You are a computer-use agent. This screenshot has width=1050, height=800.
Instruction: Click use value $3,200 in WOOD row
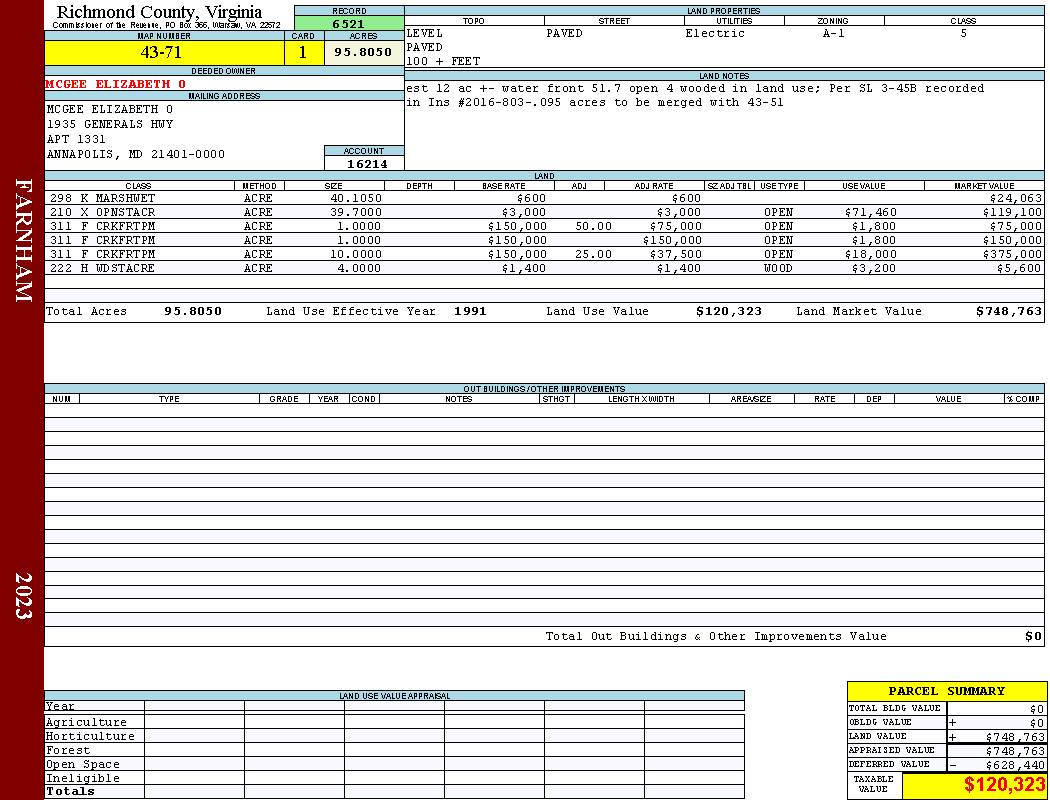874,268
